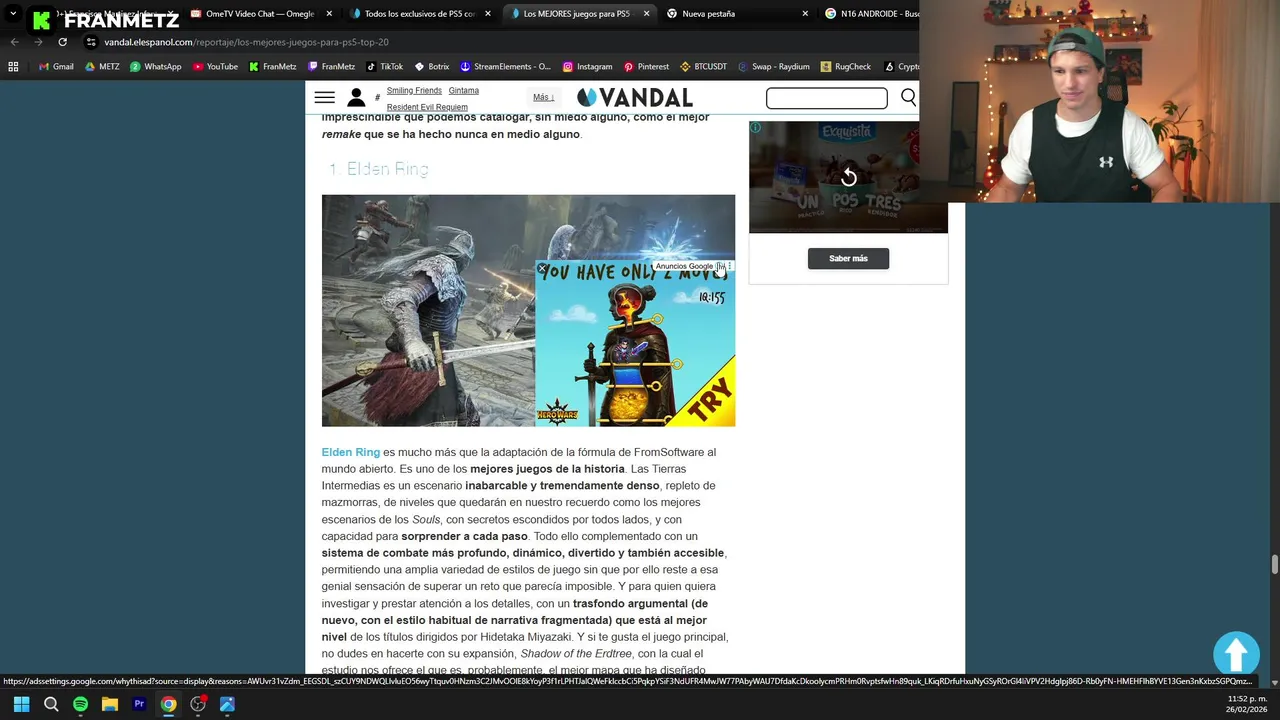This screenshot has height=720, width=1280.
Task: Open the Photos app in the taskbar
Action: (227, 704)
